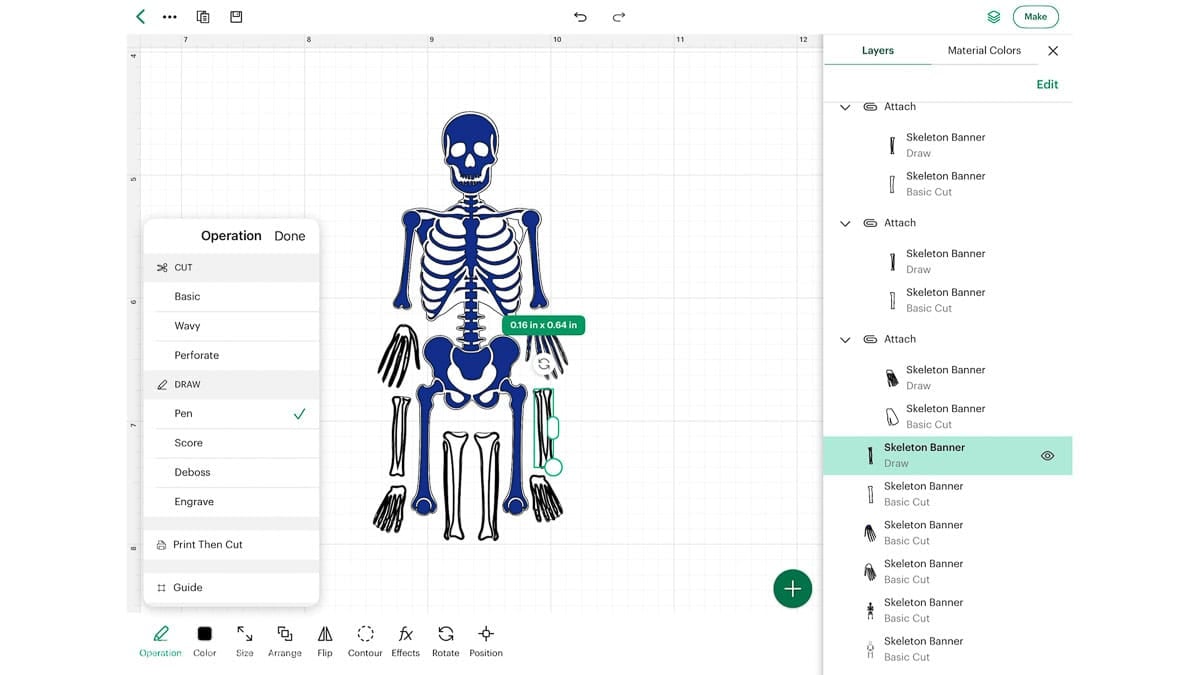Click the green circular resize handle on bone
Image resolution: width=1200 pixels, height=675 pixels.
[x=553, y=467]
